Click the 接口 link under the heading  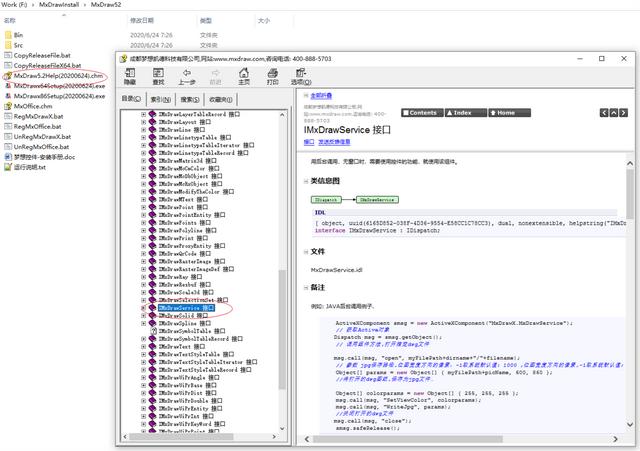tap(309, 142)
